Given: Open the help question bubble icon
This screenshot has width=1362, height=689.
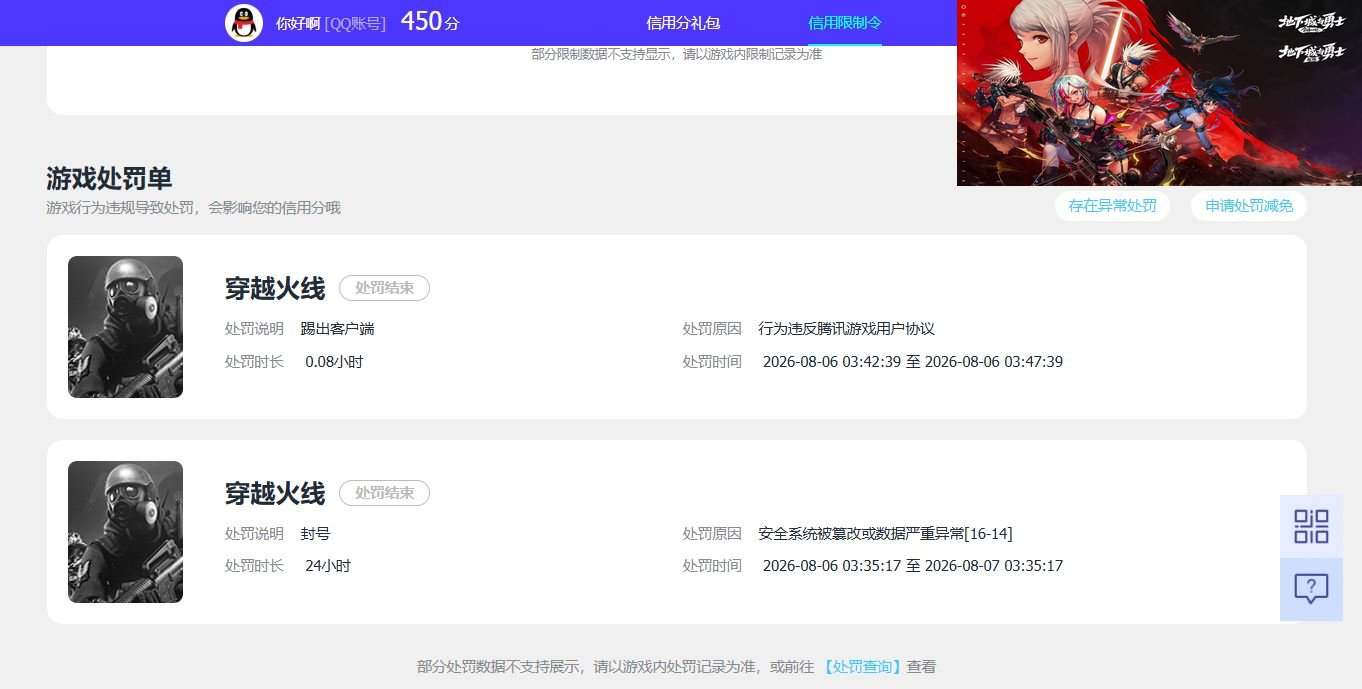Looking at the screenshot, I should click(1311, 589).
